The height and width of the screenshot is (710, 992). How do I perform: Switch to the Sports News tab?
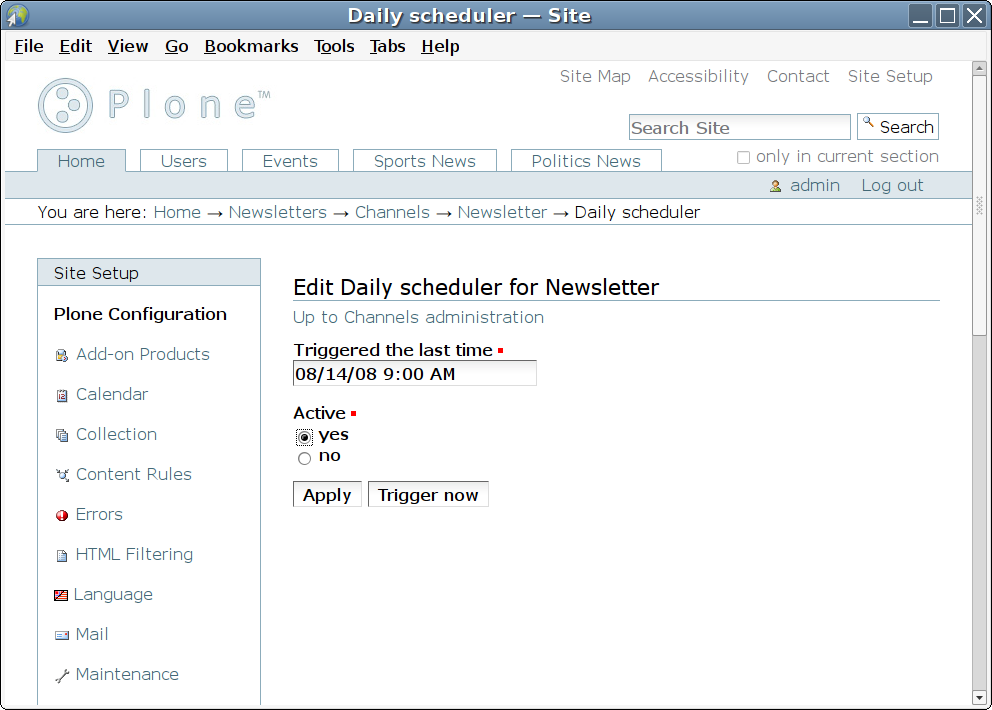[x=424, y=161]
